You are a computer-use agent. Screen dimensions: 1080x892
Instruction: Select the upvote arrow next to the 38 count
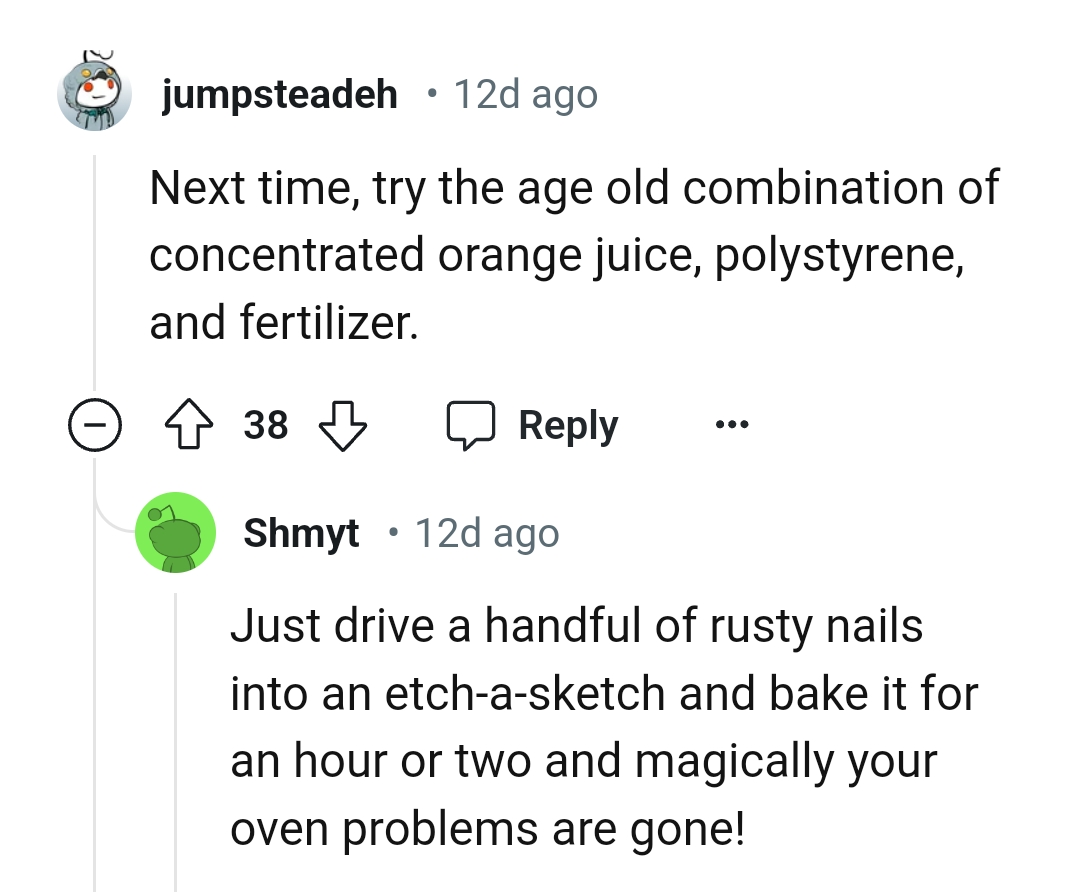189,424
